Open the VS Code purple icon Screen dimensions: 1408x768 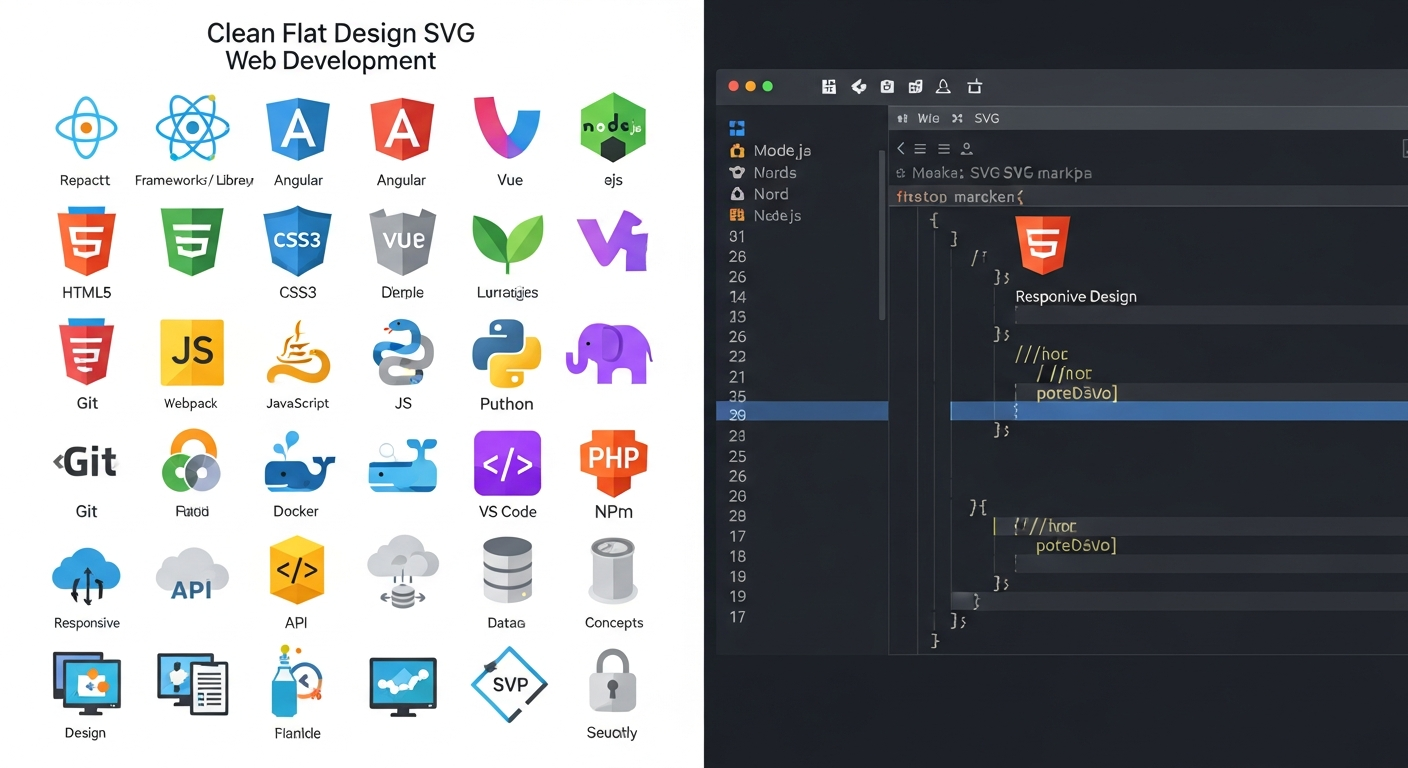pos(507,463)
